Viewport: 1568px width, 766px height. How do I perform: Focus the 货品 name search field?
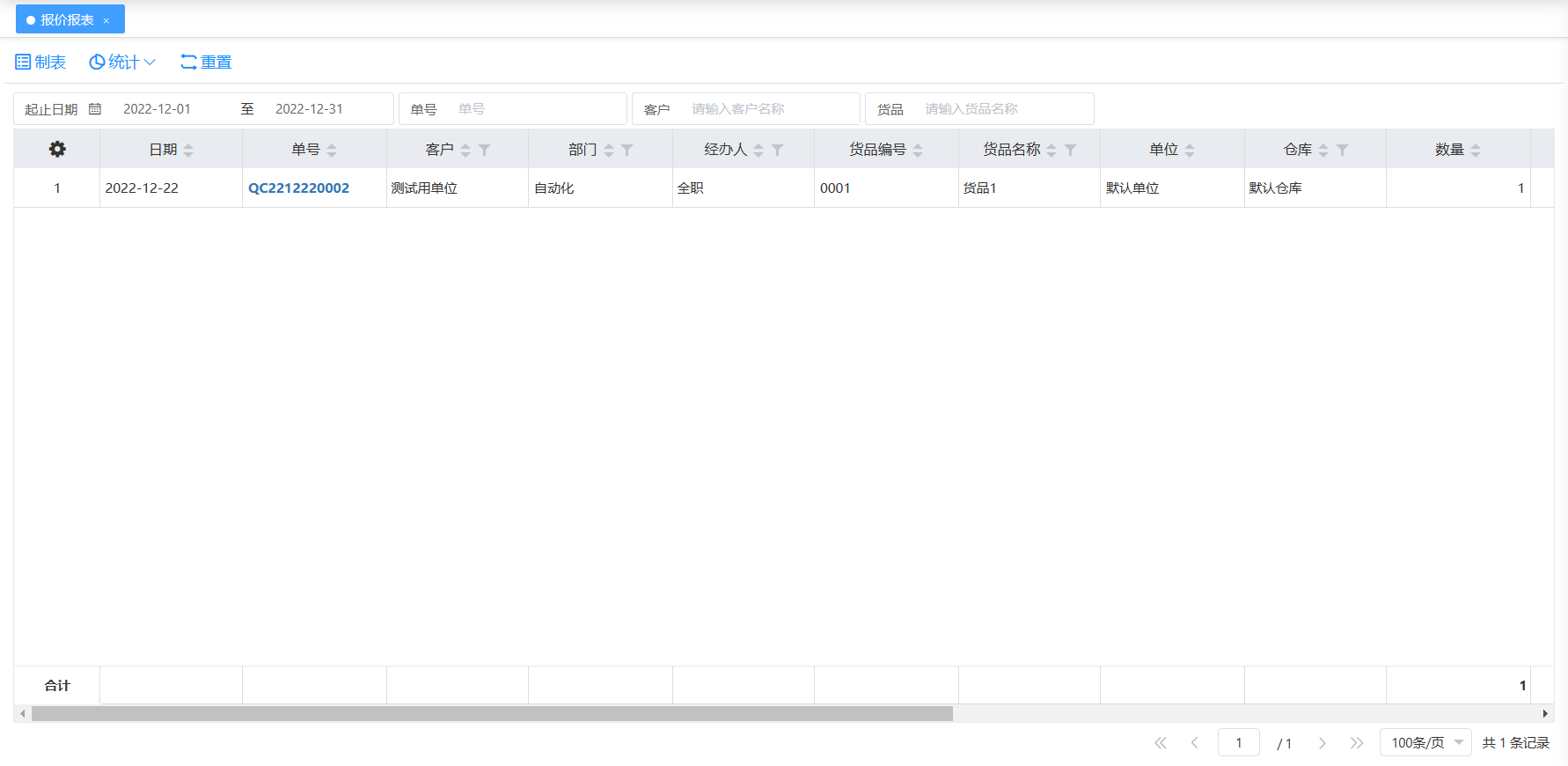pos(1003,109)
